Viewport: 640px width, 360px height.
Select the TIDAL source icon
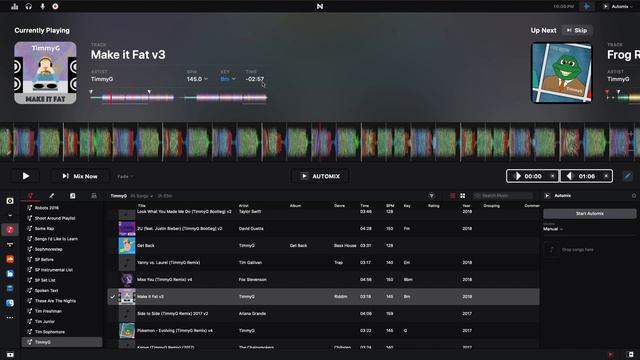point(10,244)
